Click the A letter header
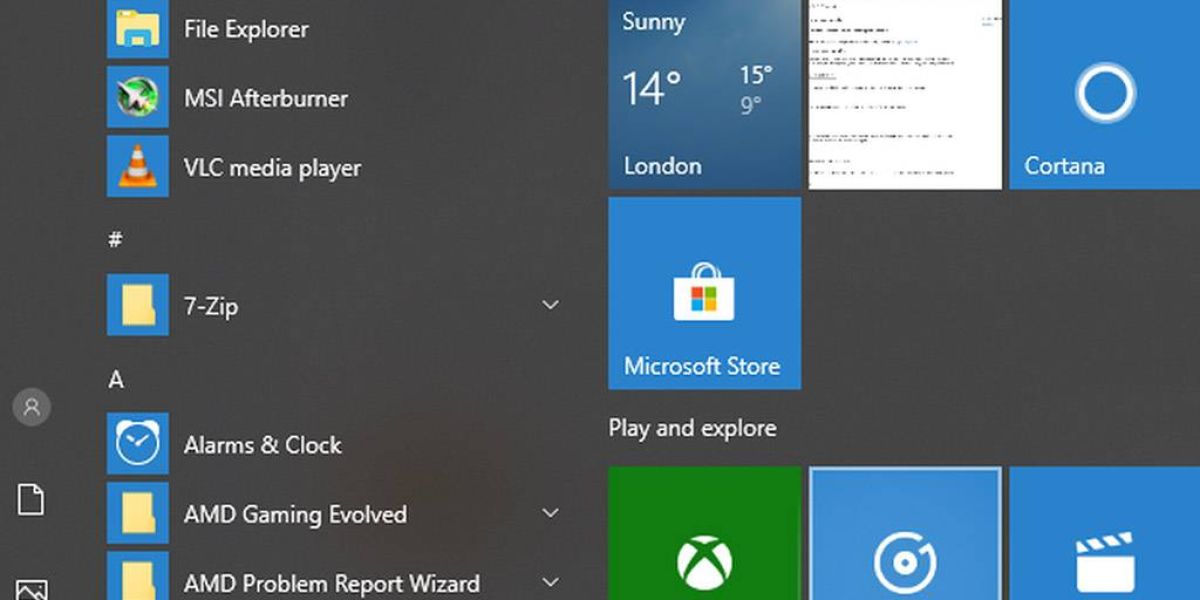 (116, 379)
